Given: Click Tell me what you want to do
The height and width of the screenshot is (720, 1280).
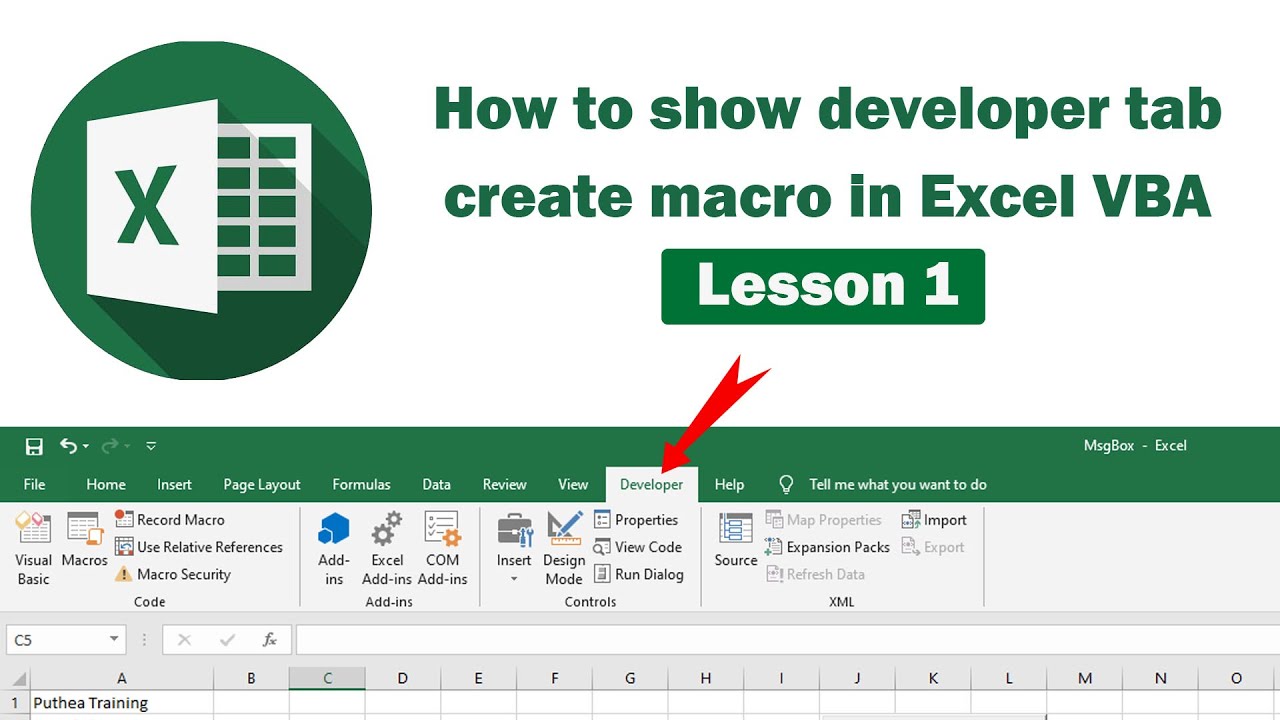Looking at the screenshot, I should pyautogui.click(x=898, y=484).
